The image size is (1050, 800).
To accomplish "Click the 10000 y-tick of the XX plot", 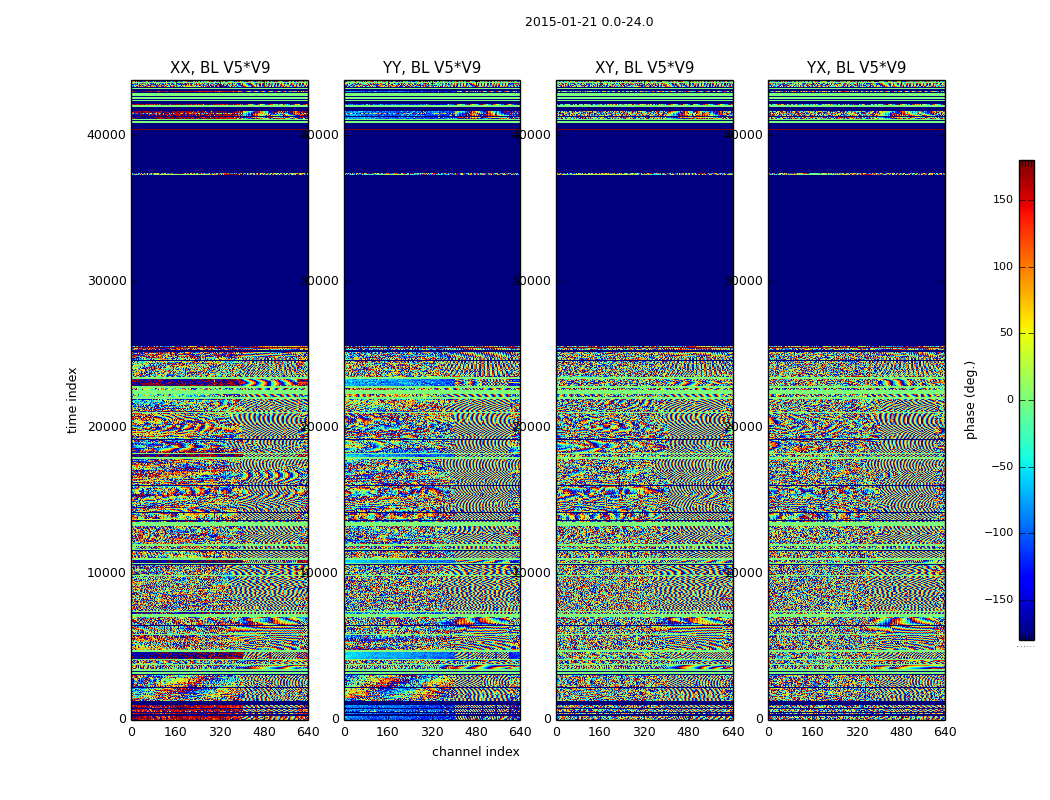I will click(107, 573).
